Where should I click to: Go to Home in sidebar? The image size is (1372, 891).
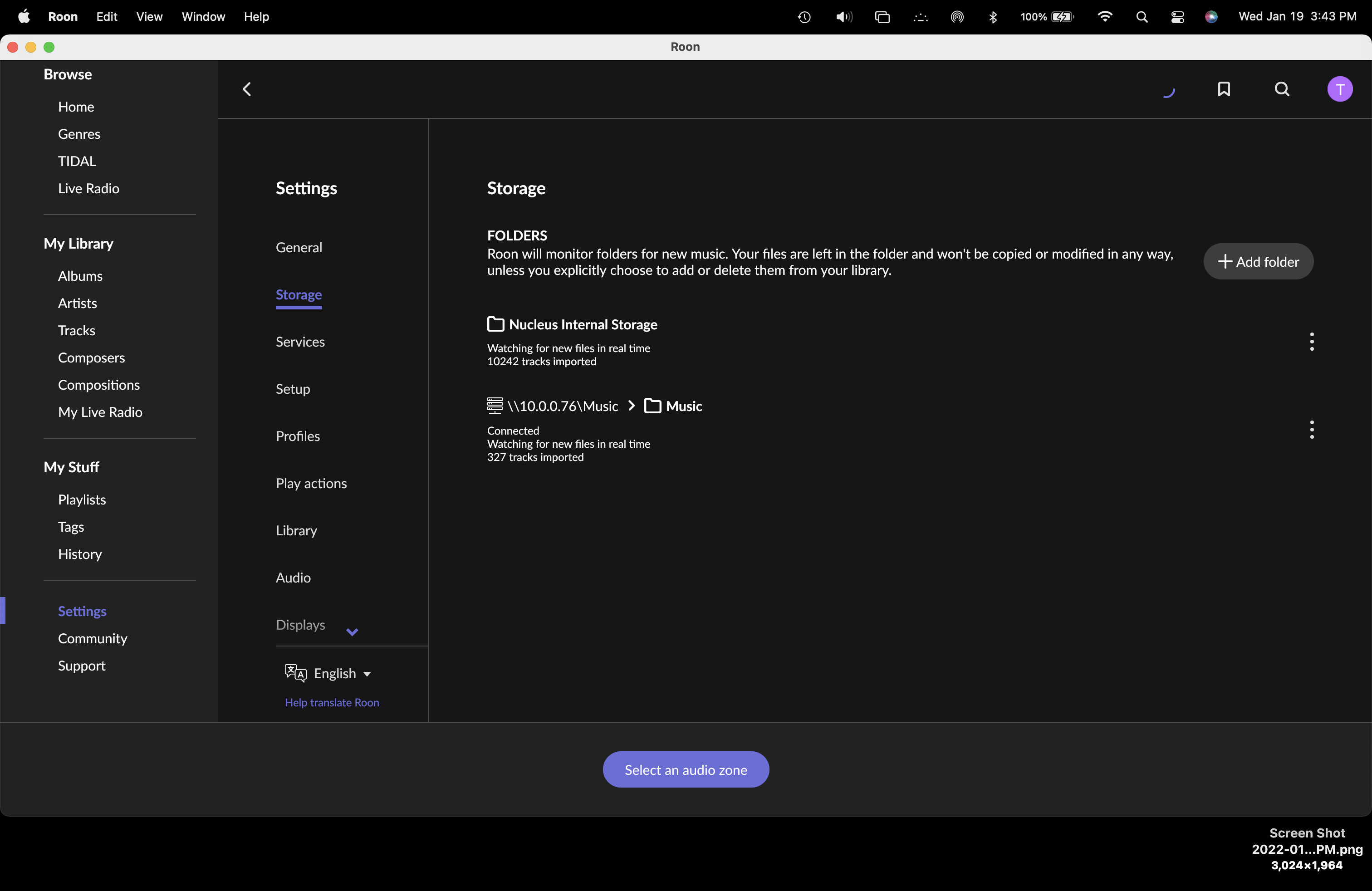[75, 107]
